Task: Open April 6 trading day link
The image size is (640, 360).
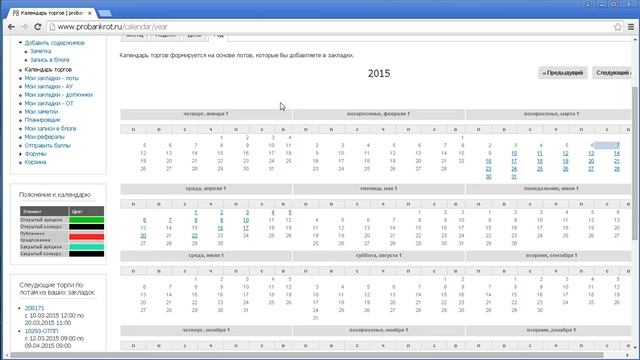Action: (x=144, y=220)
